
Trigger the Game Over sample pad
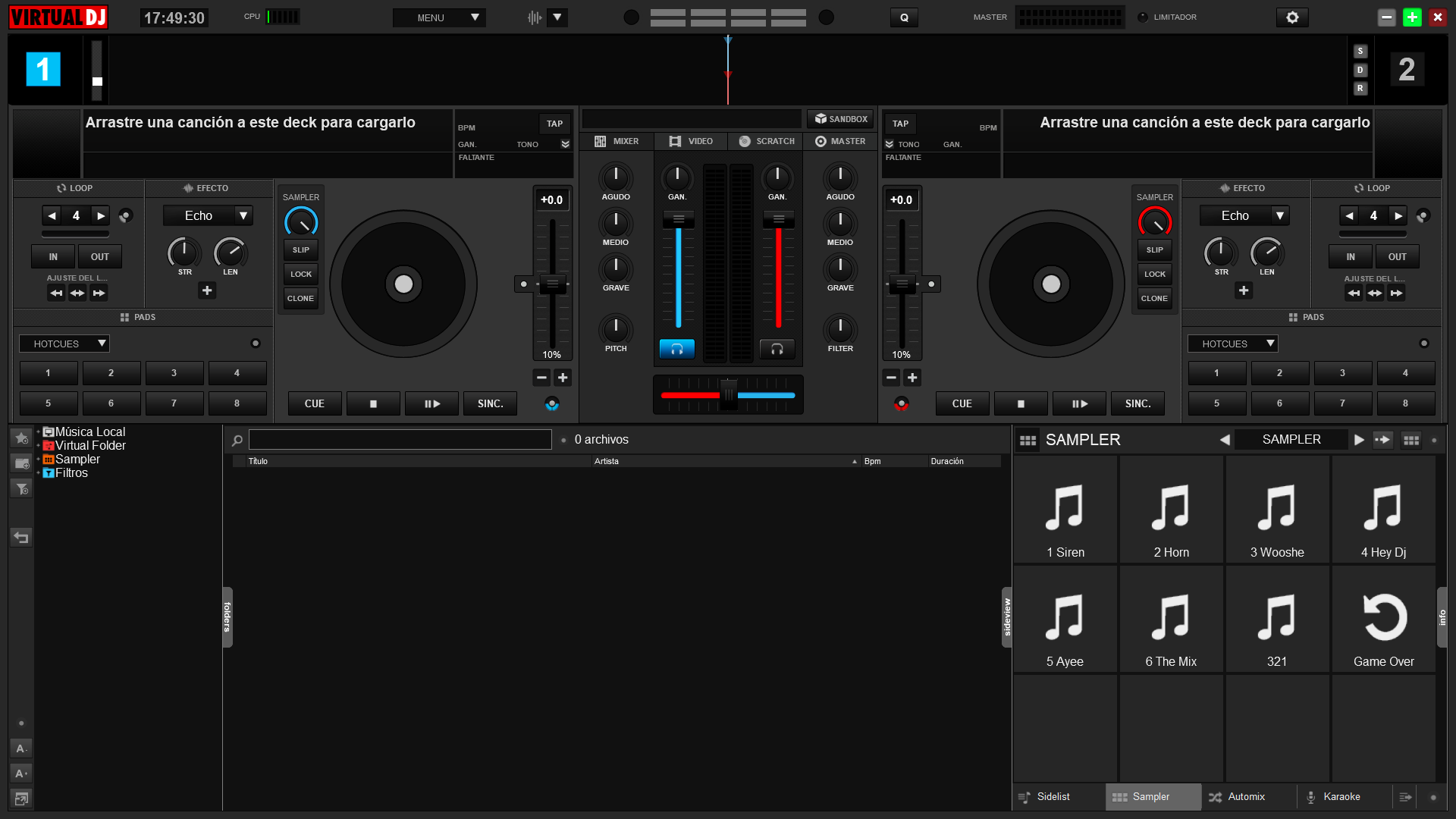(1383, 619)
